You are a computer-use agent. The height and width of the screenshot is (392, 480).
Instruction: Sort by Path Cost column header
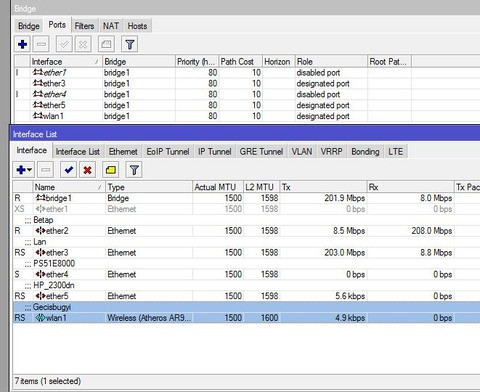tap(240, 62)
